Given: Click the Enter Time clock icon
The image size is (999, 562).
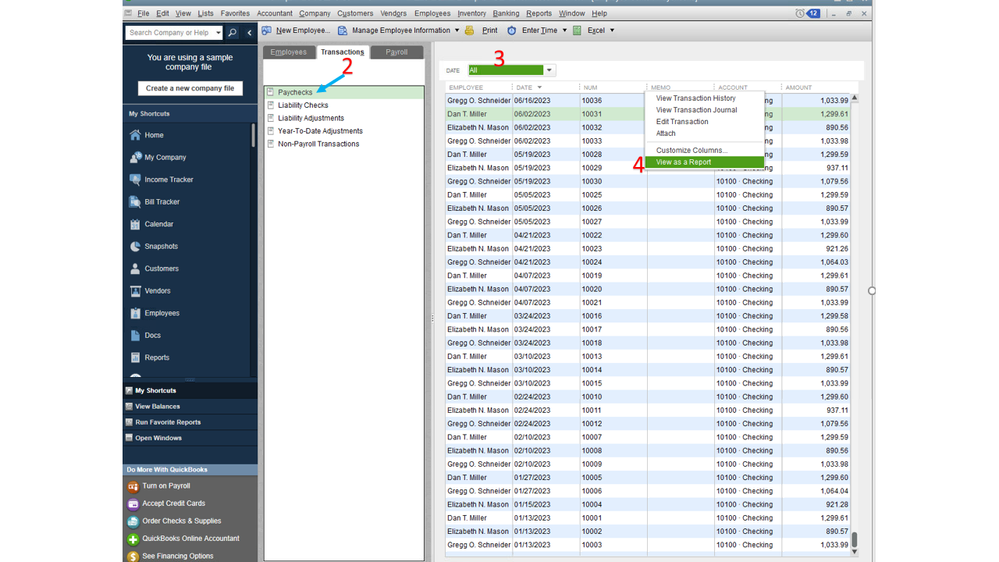Looking at the screenshot, I should [512, 31].
